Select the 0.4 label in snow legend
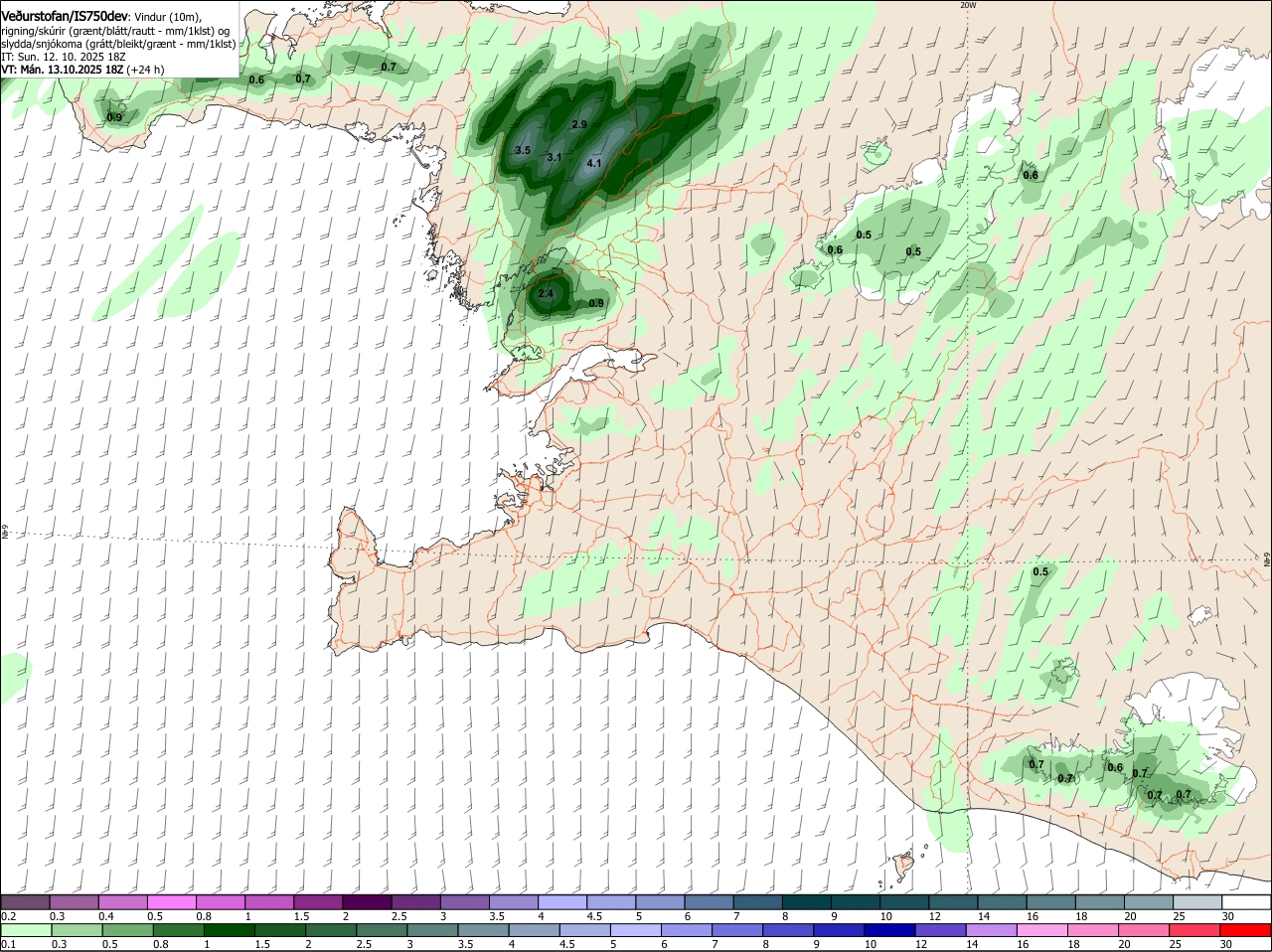This screenshot has height=952, width=1272. pos(106,916)
